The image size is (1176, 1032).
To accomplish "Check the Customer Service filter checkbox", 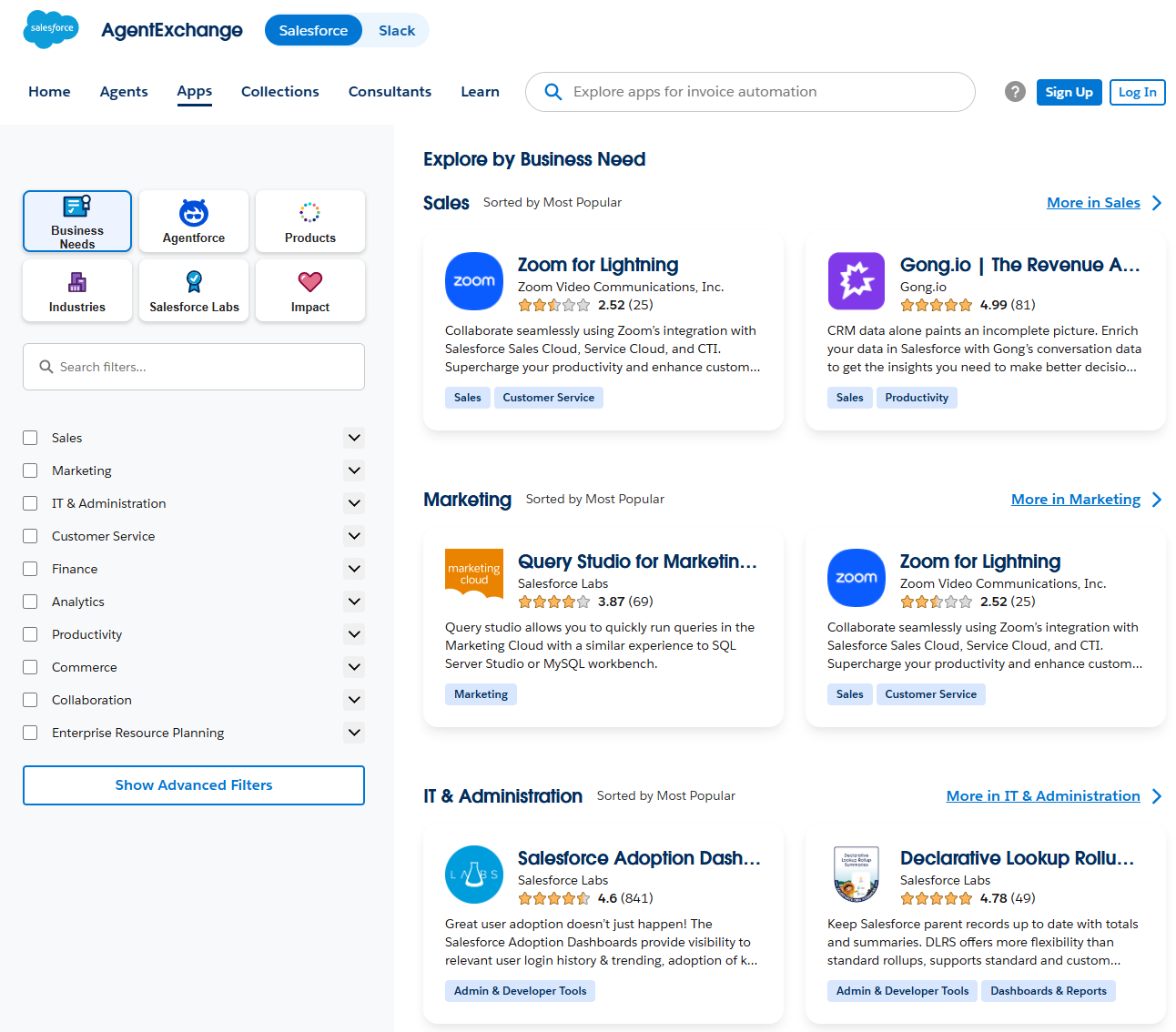I will 30,536.
